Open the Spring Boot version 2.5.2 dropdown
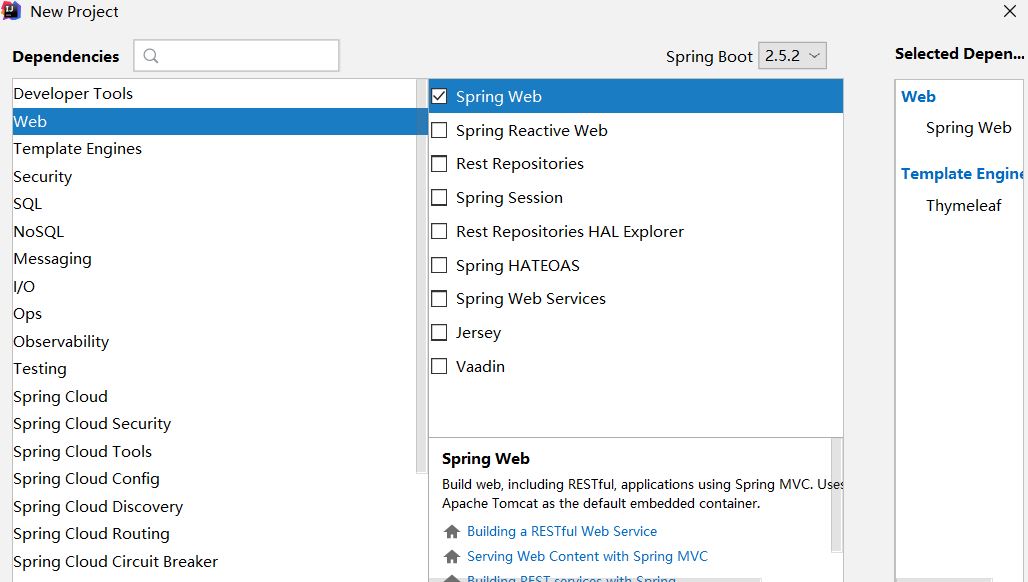 pyautogui.click(x=792, y=56)
